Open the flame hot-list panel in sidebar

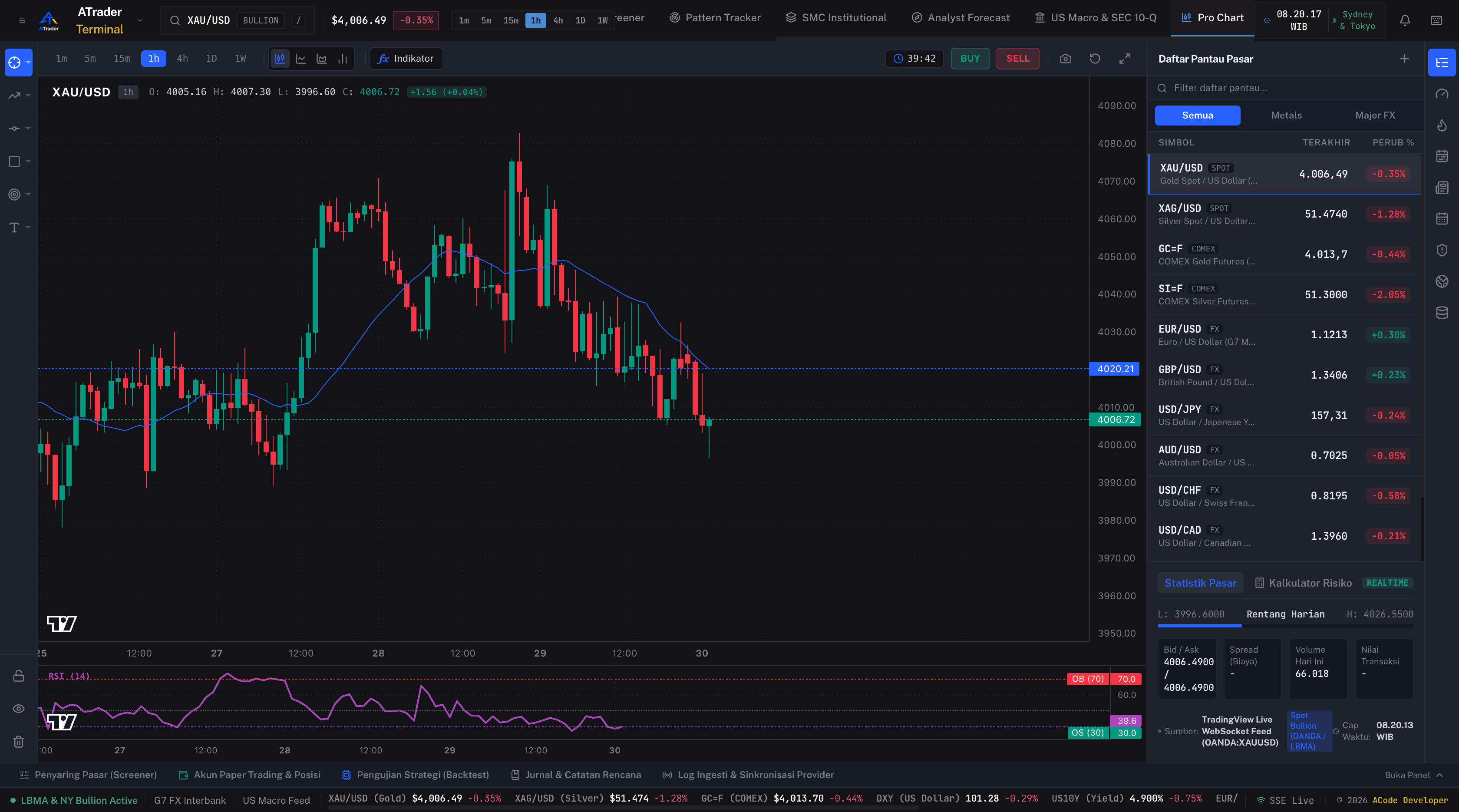click(x=1442, y=125)
